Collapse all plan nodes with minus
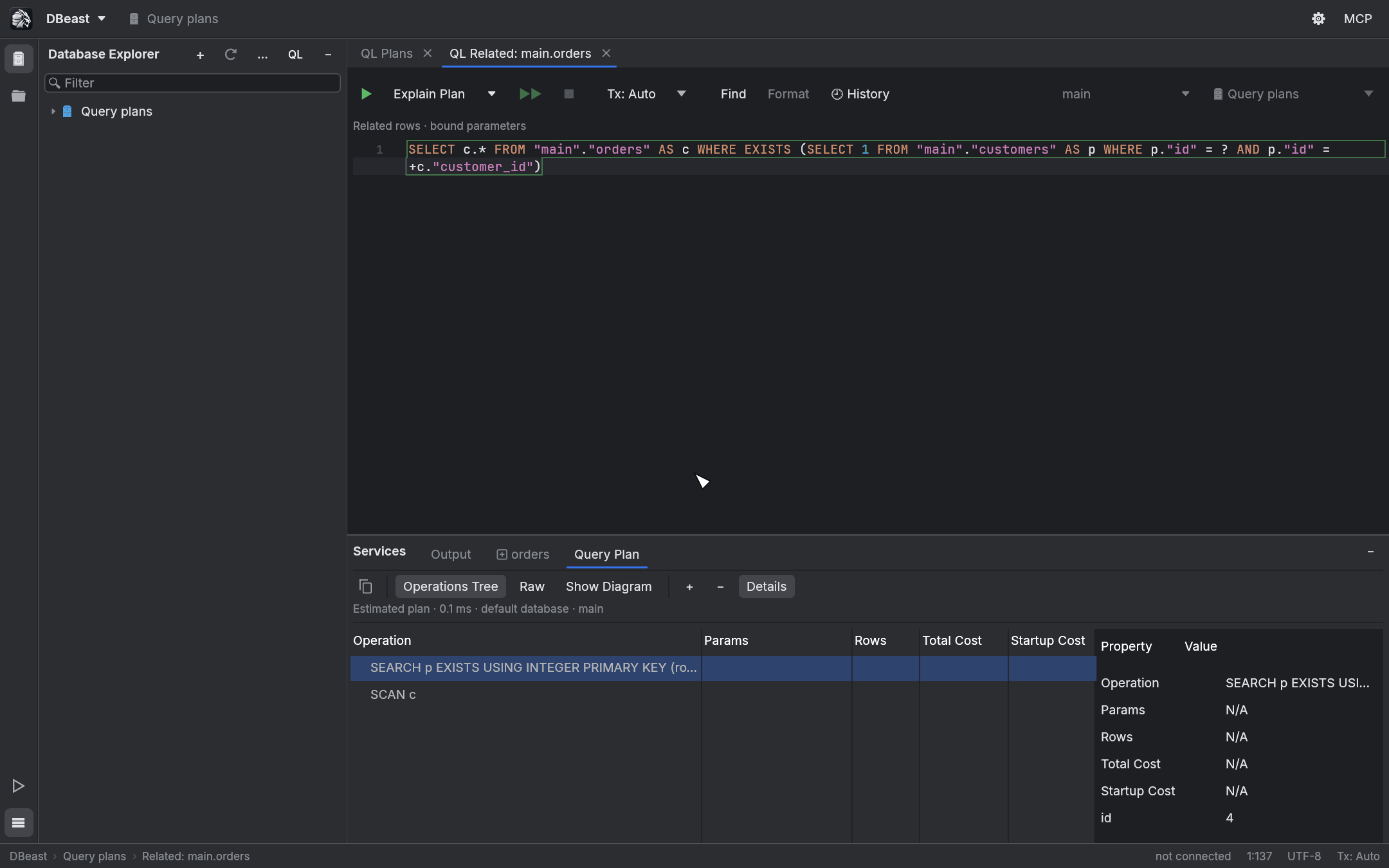1389x868 pixels. [x=720, y=586]
